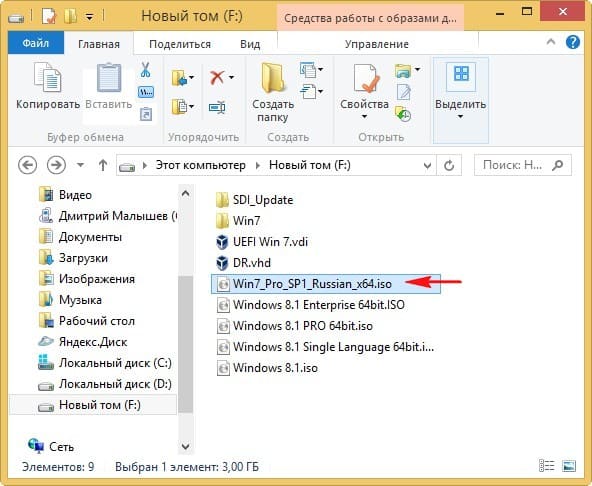Select Документы in navigation pane
Image resolution: width=592 pixels, height=486 pixels.
(90, 237)
